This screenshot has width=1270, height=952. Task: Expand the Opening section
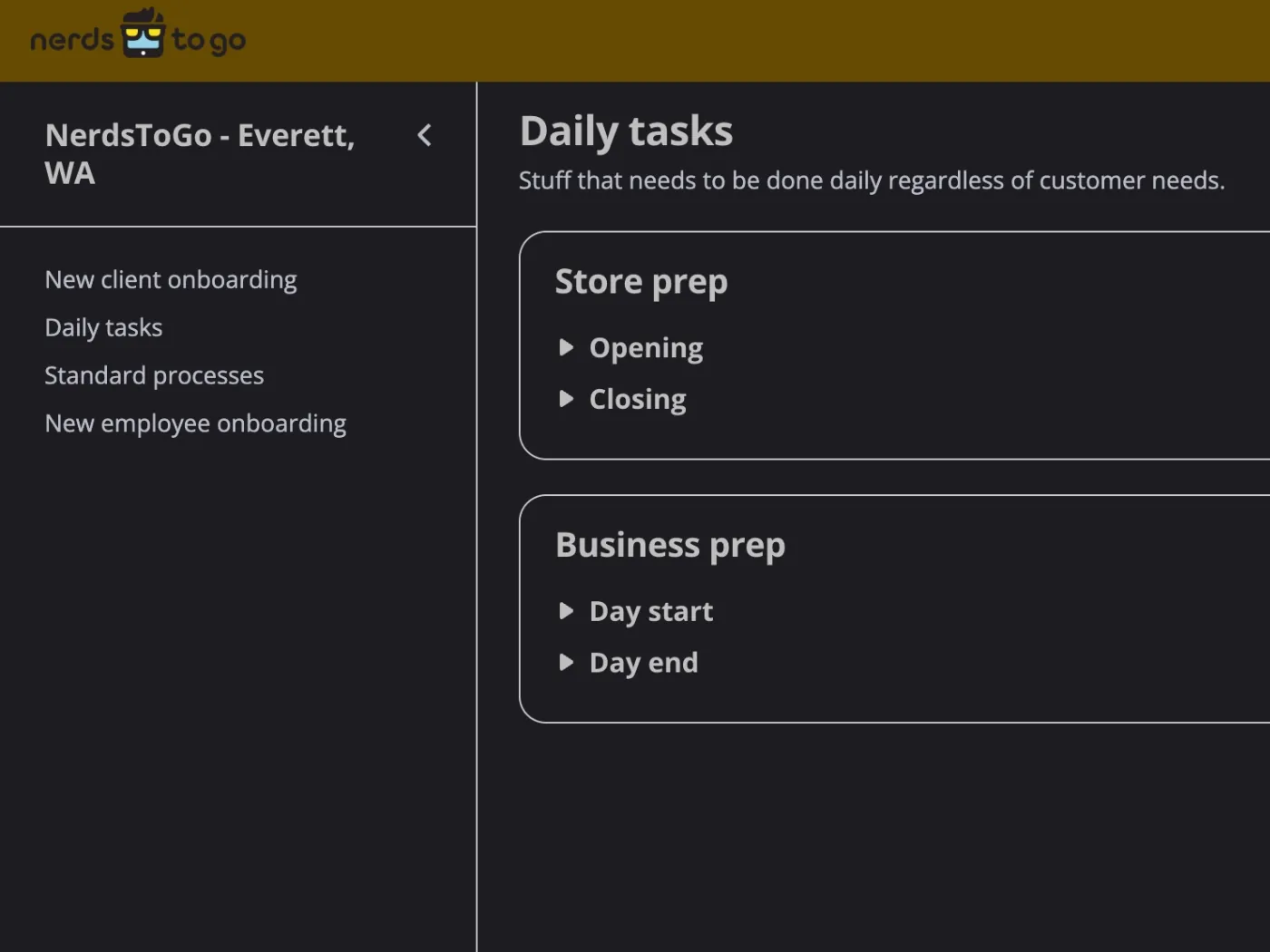[x=631, y=348]
